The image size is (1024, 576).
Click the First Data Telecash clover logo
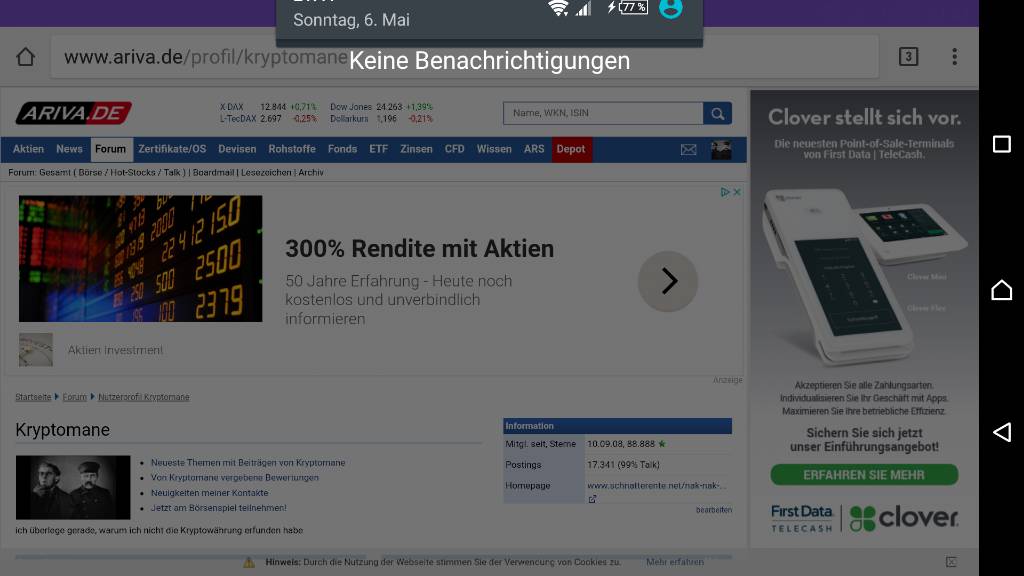pos(864,519)
